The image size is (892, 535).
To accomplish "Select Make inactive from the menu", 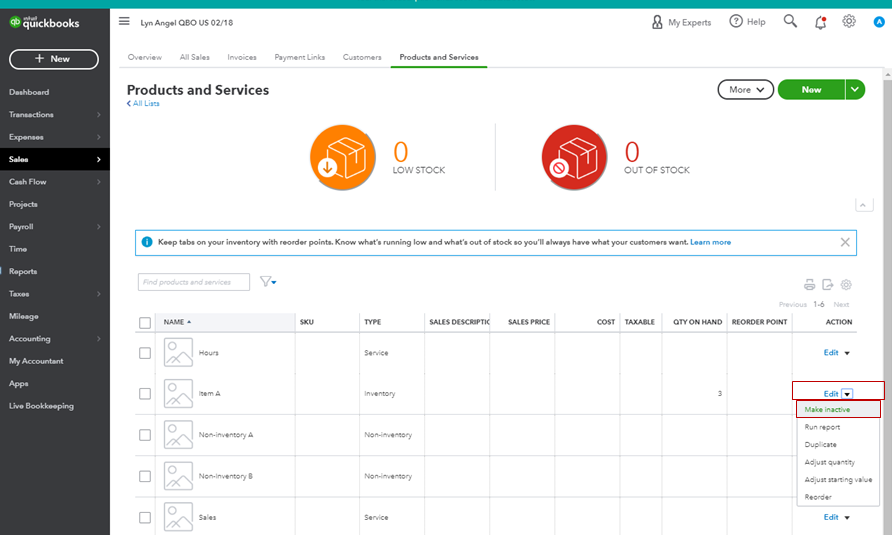I will (827, 410).
